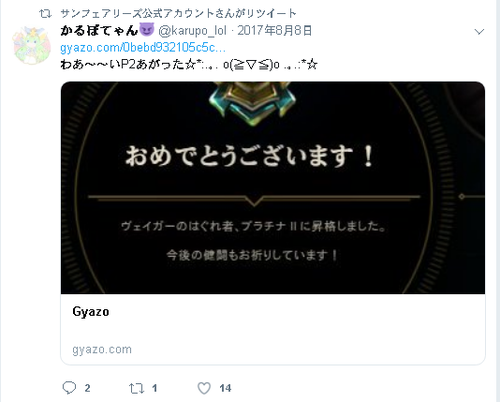Open the おめでとうございます preview image
Viewport: 500px width, 402px height.
point(273,188)
